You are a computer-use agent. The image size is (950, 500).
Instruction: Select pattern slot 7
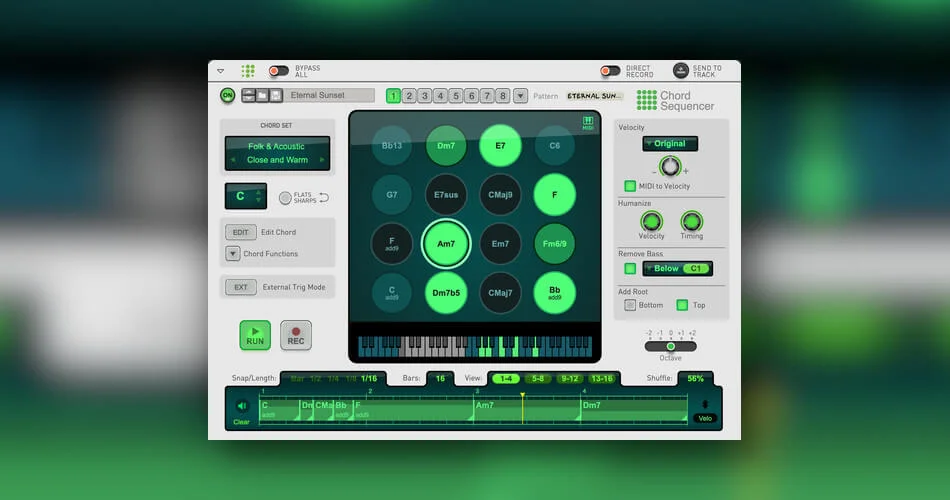487,96
